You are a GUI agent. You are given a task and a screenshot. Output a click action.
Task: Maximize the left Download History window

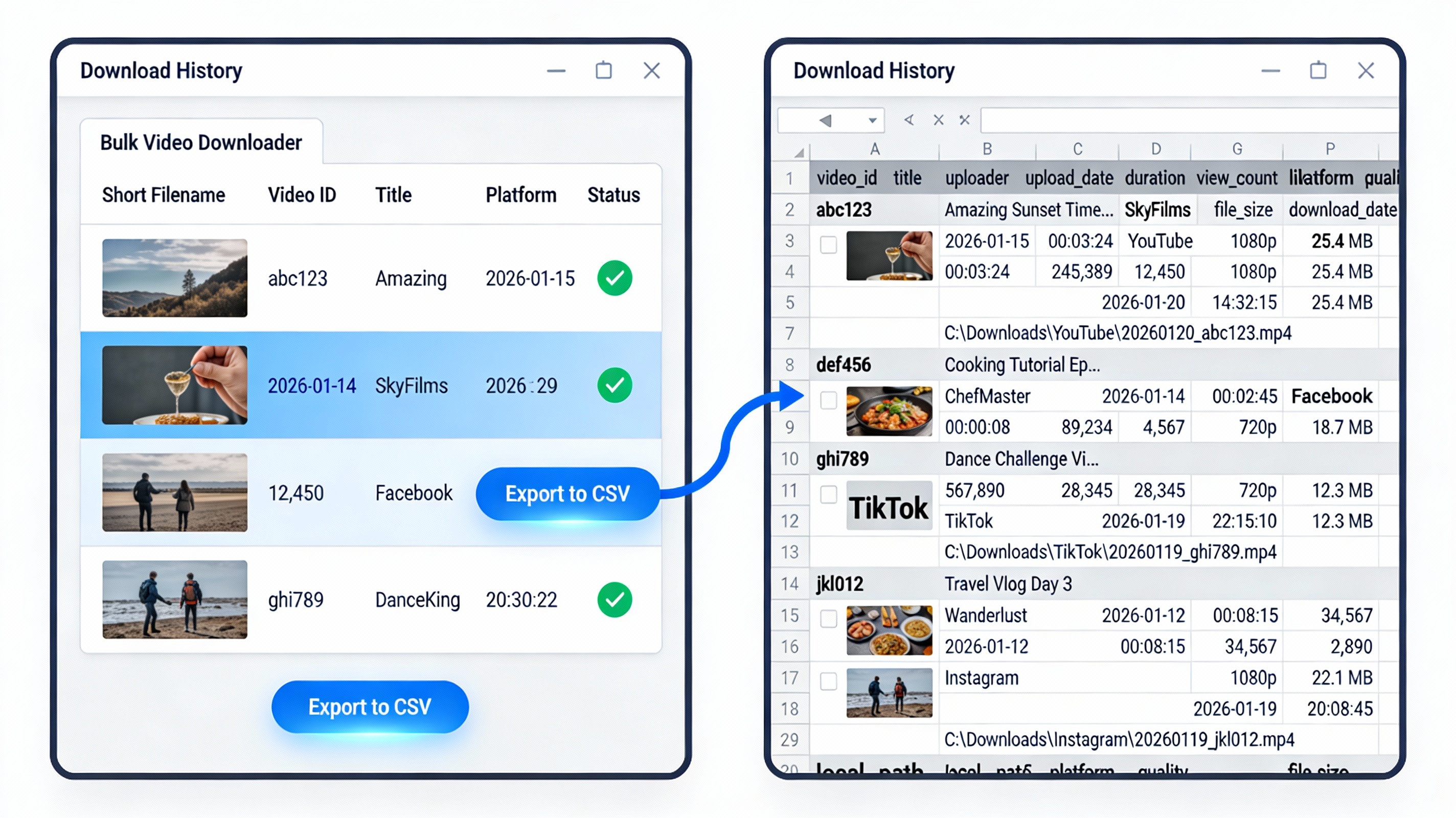604,70
